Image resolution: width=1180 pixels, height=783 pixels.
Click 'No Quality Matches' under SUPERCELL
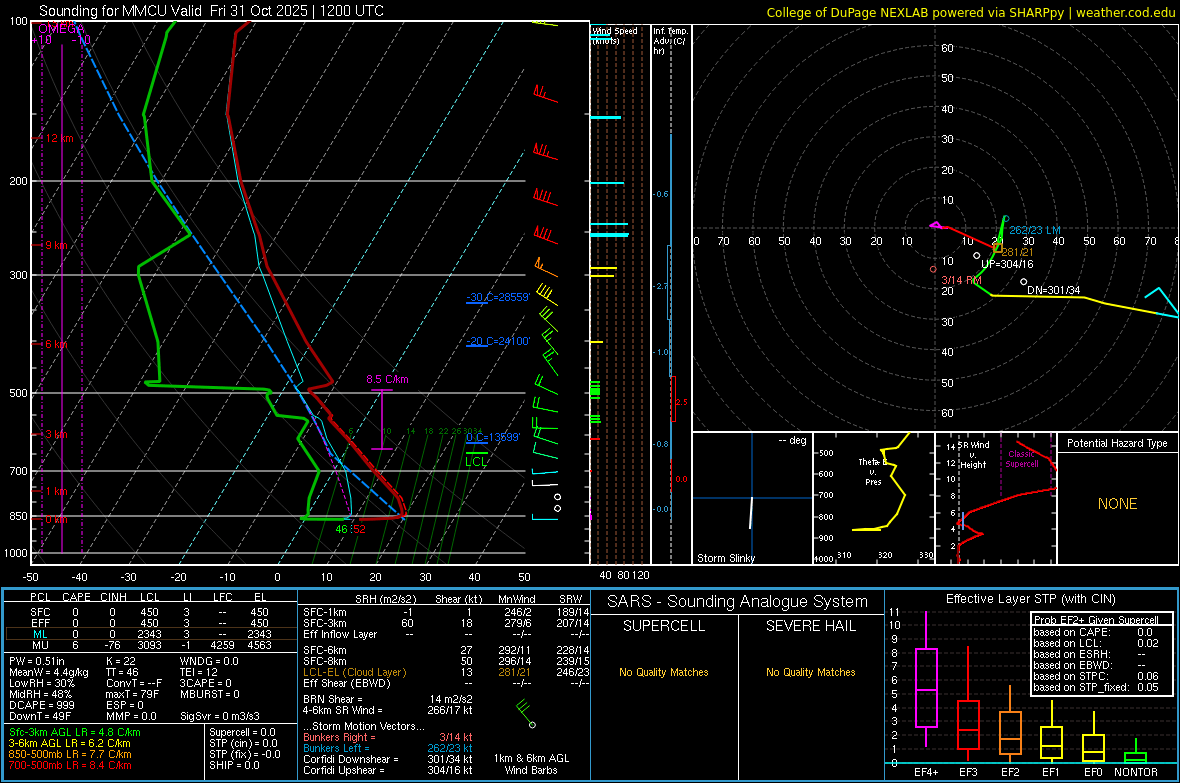664,672
